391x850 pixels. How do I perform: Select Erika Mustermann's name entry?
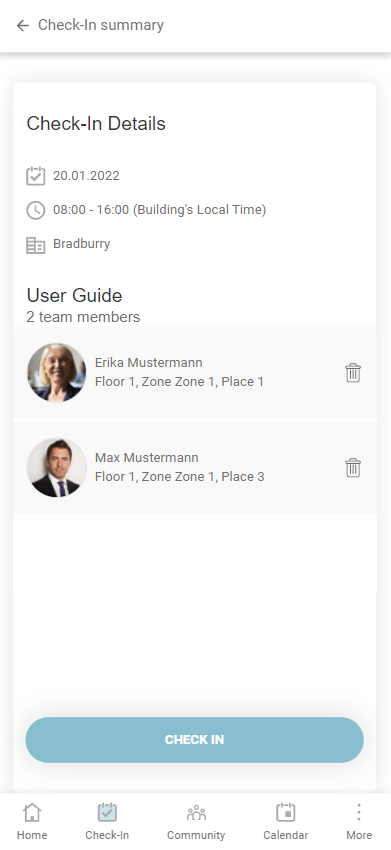[149, 363]
